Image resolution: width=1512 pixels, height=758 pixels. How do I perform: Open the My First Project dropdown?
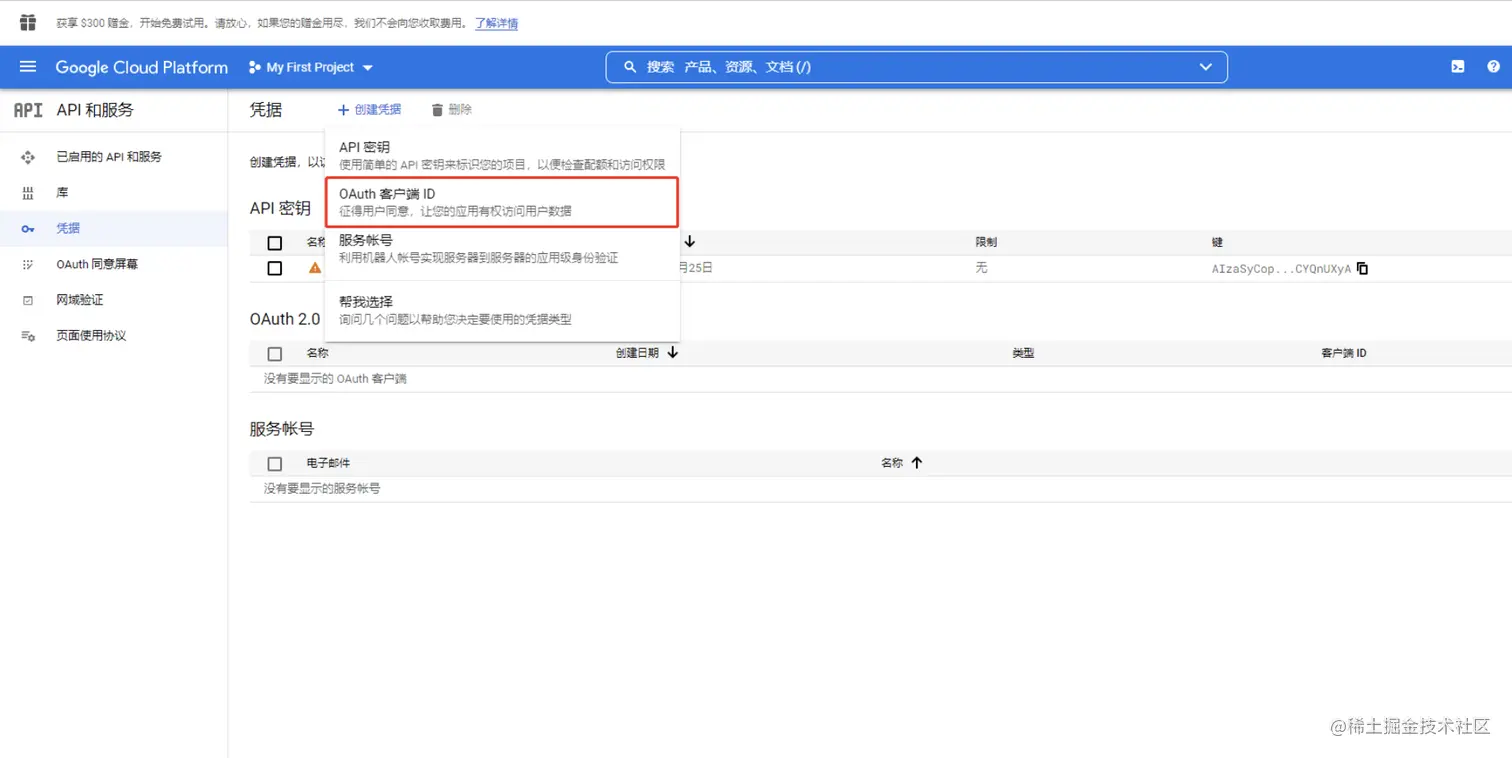[x=310, y=67]
